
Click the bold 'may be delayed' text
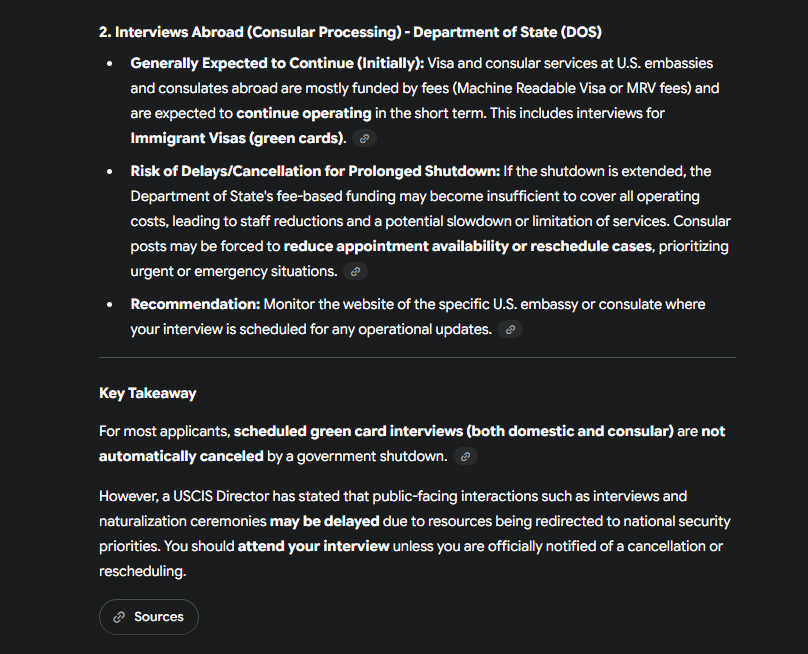coord(324,521)
